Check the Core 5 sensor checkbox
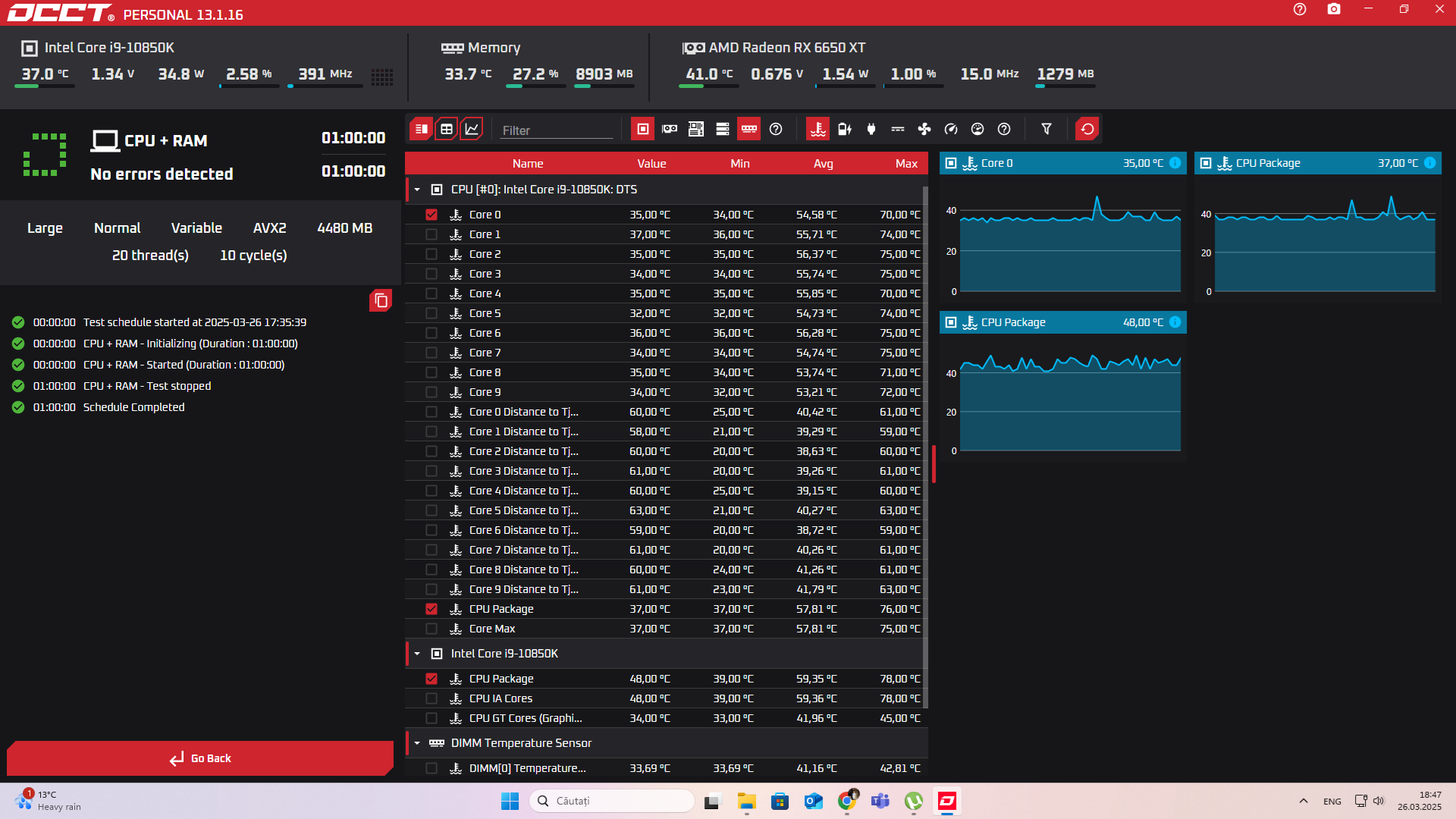 pyautogui.click(x=431, y=313)
